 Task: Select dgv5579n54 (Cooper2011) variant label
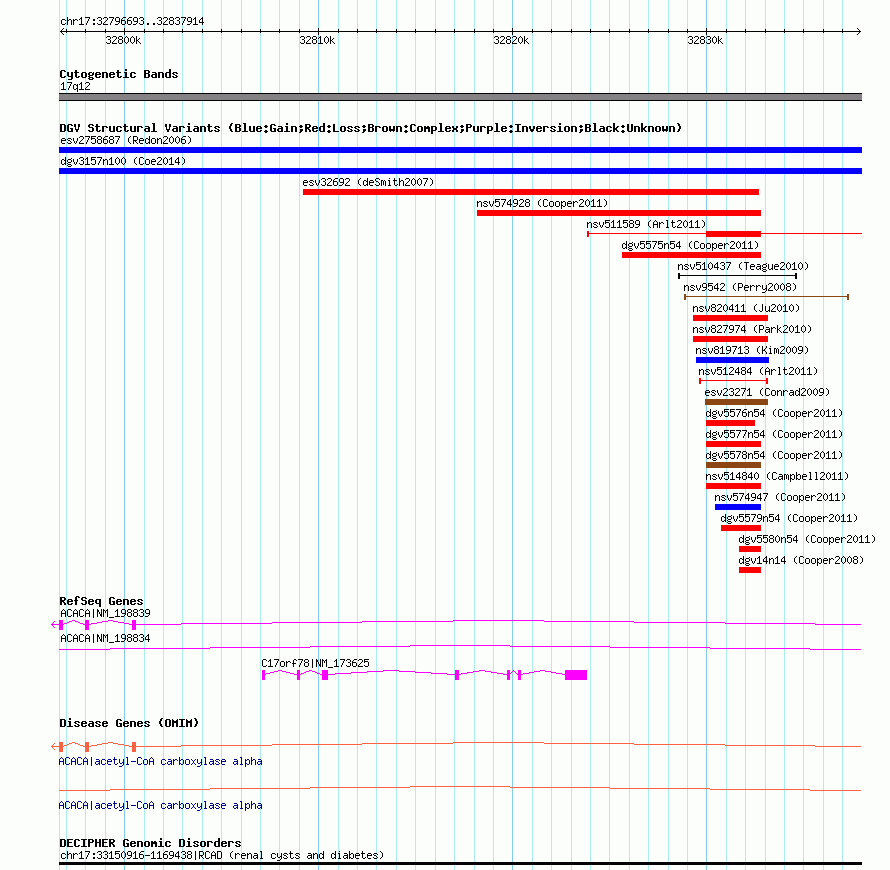789,518
